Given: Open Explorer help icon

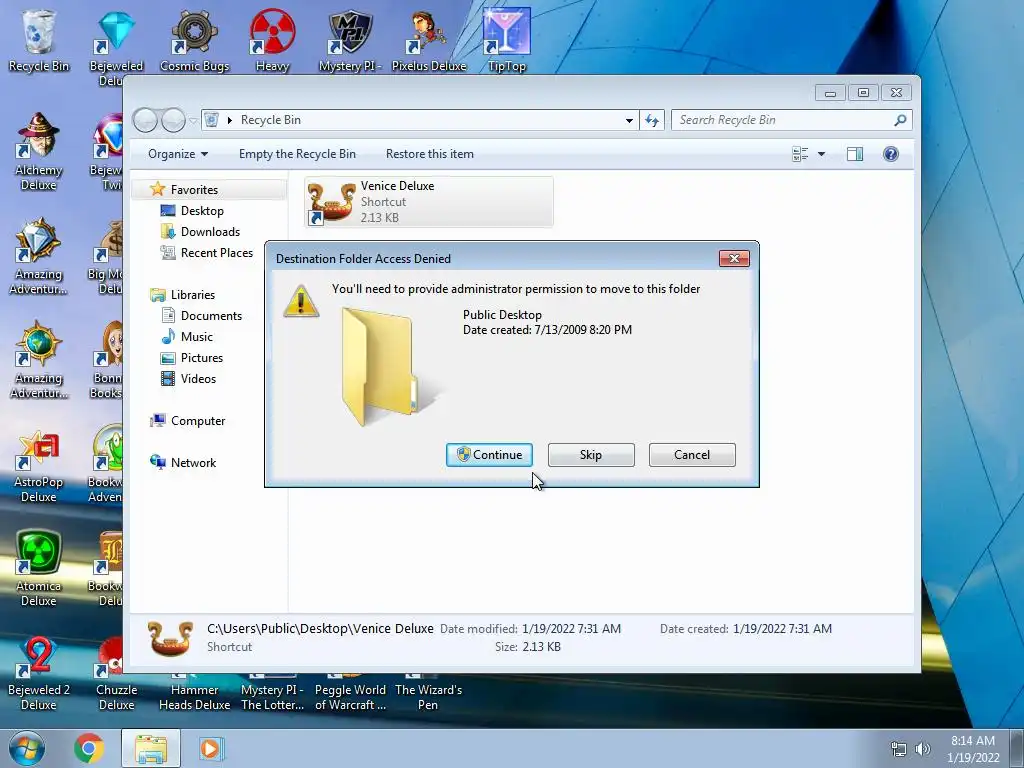Looking at the screenshot, I should 891,154.
